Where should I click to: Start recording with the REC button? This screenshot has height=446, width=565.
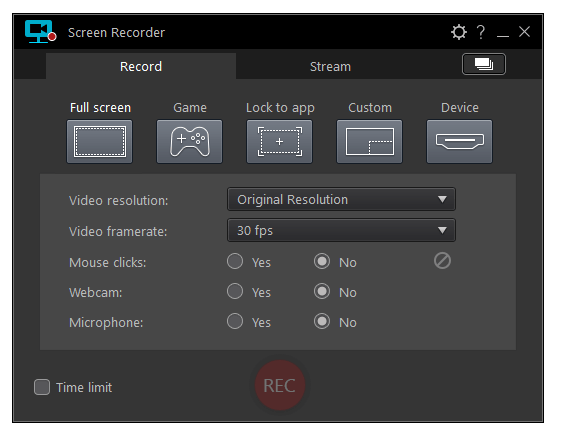point(280,385)
